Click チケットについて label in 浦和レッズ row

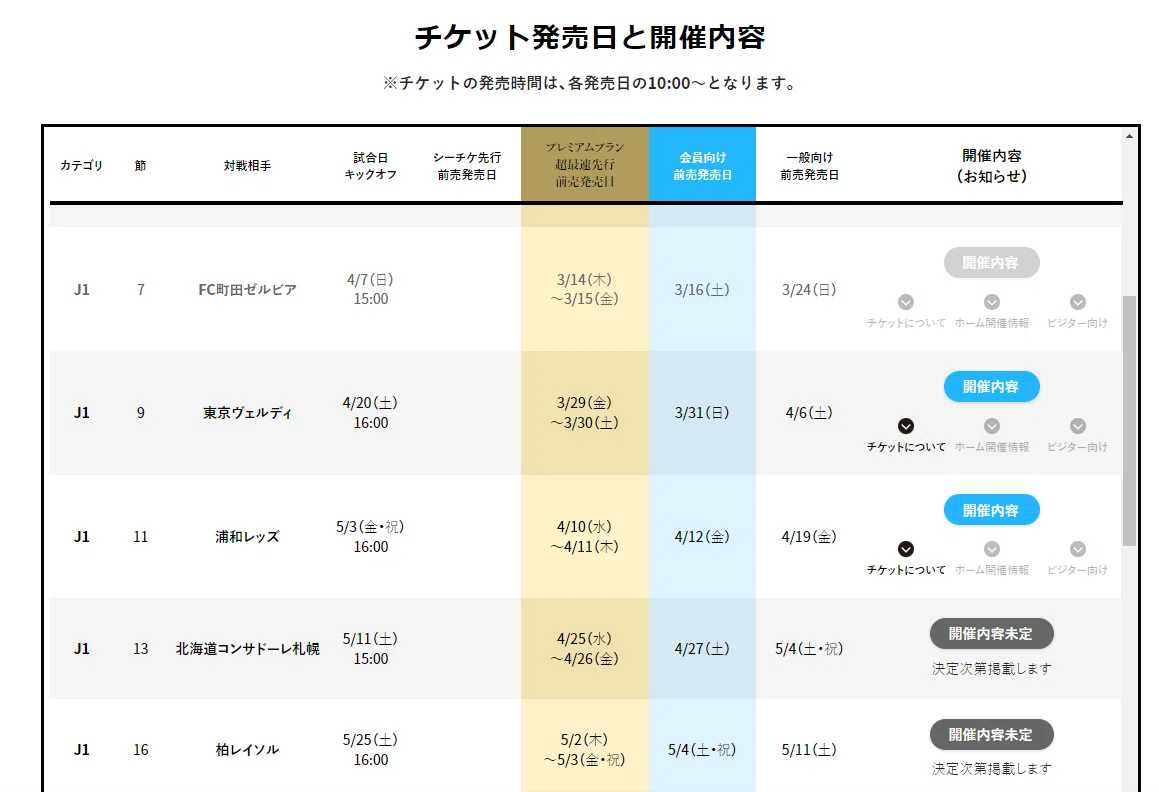click(905, 570)
